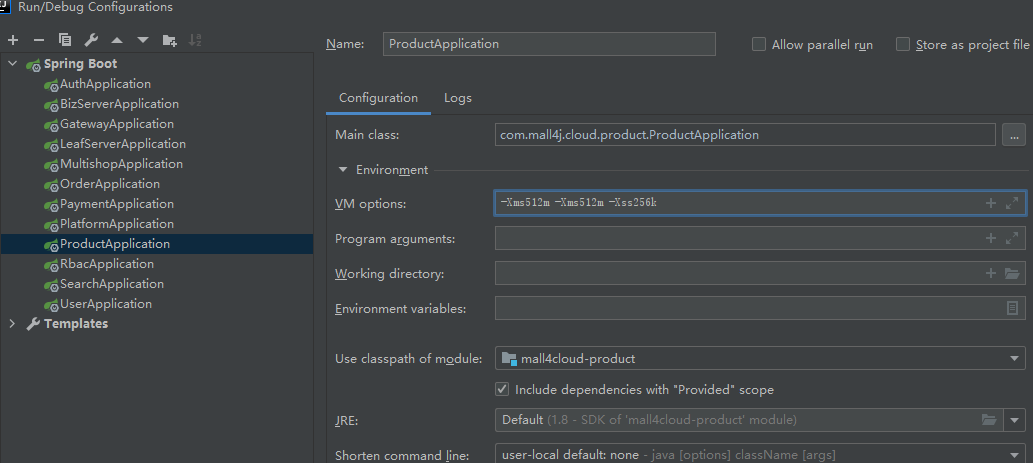Click the Add New Configuration plus icon
The height and width of the screenshot is (463, 1033).
pos(13,40)
